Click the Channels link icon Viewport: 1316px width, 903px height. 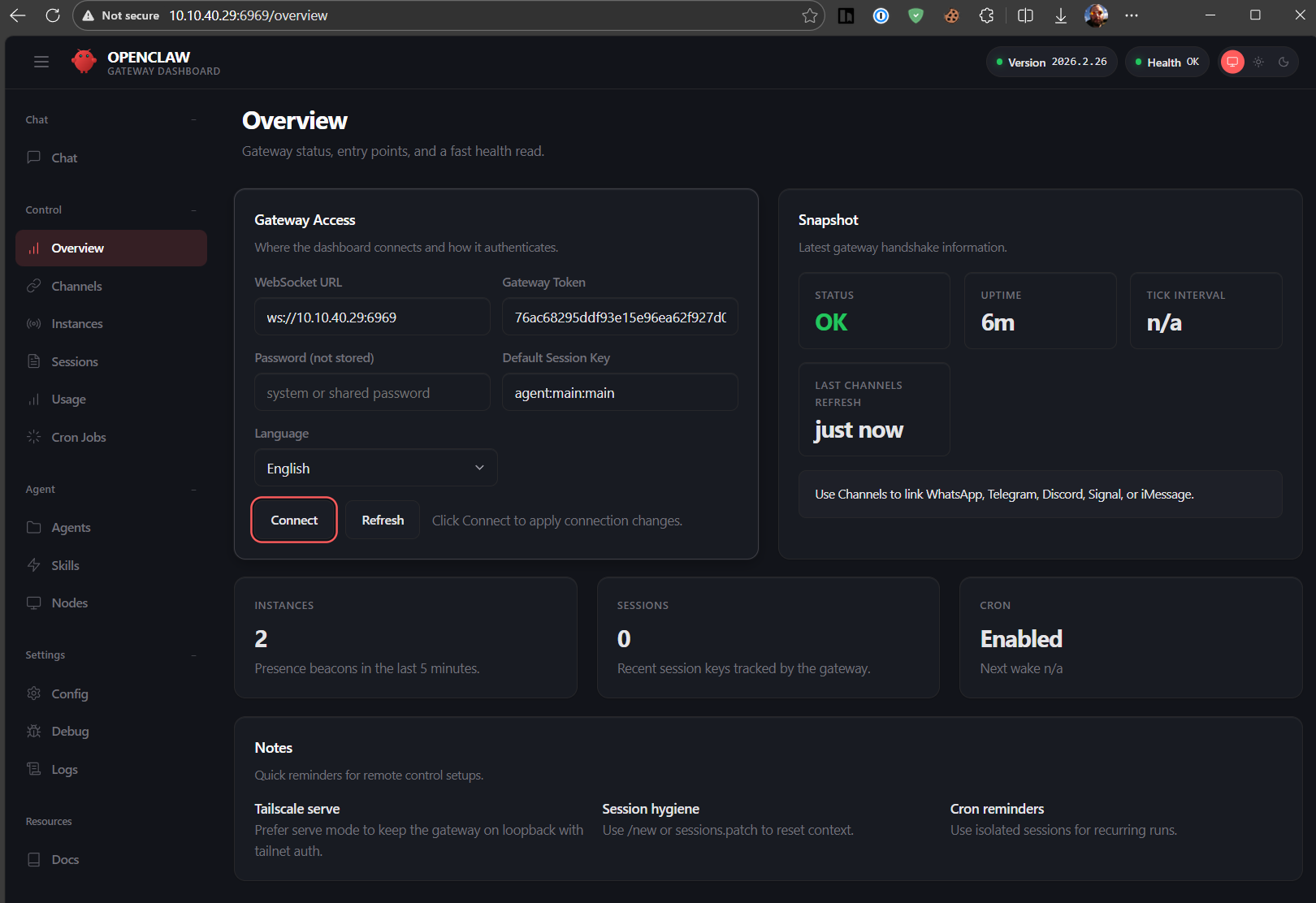(x=34, y=286)
